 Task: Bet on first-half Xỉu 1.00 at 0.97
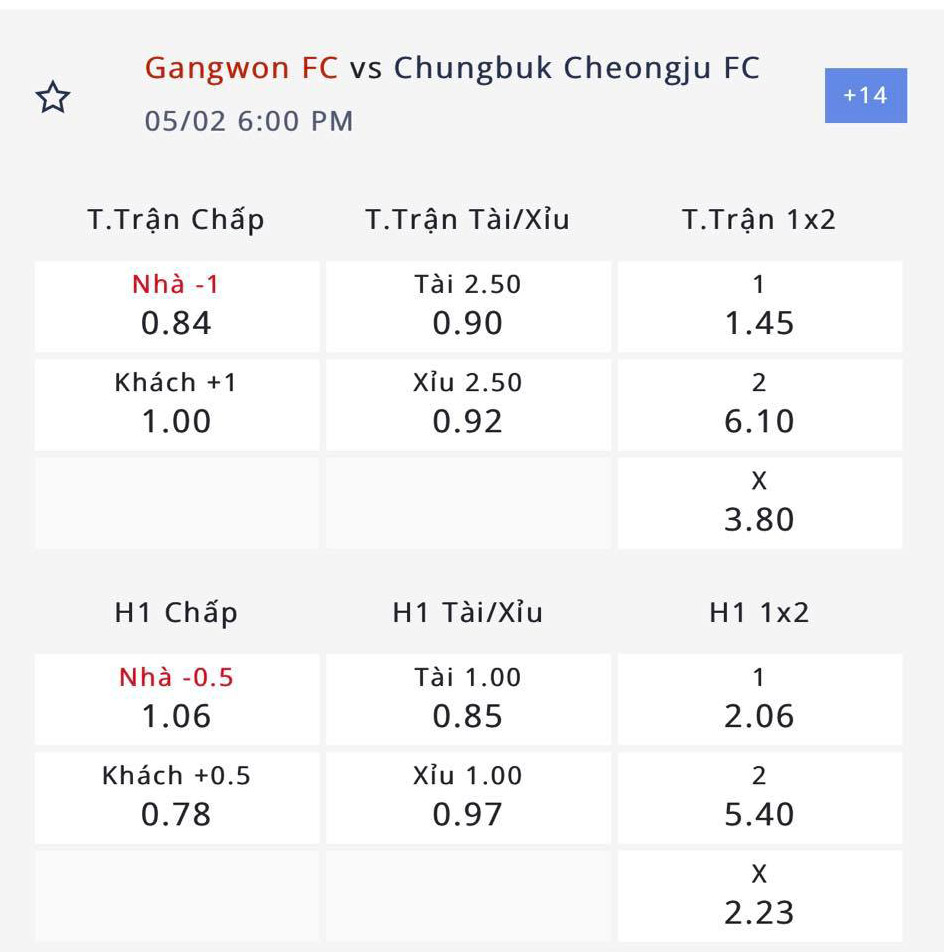(x=468, y=797)
